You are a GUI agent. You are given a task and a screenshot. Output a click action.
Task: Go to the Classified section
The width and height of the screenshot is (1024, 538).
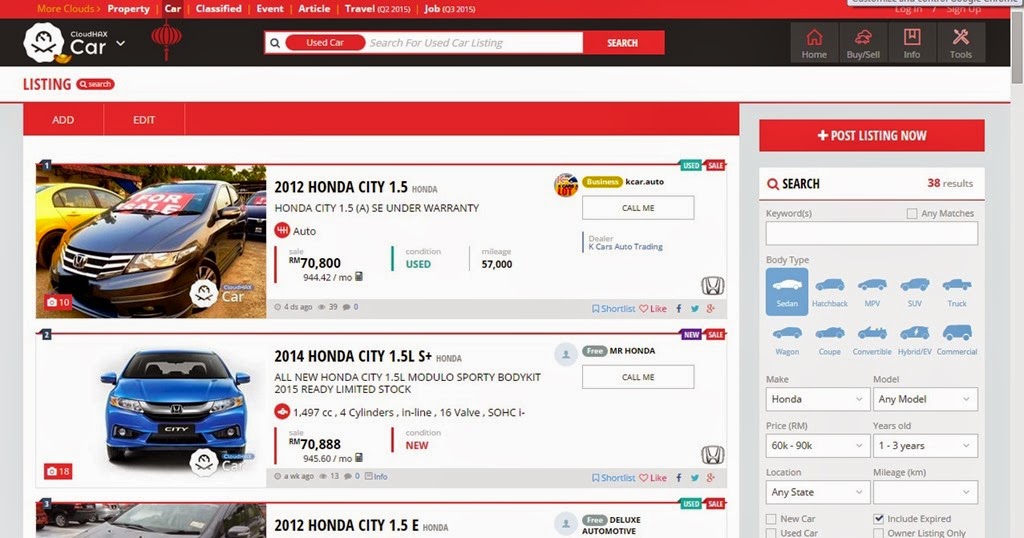click(x=219, y=8)
